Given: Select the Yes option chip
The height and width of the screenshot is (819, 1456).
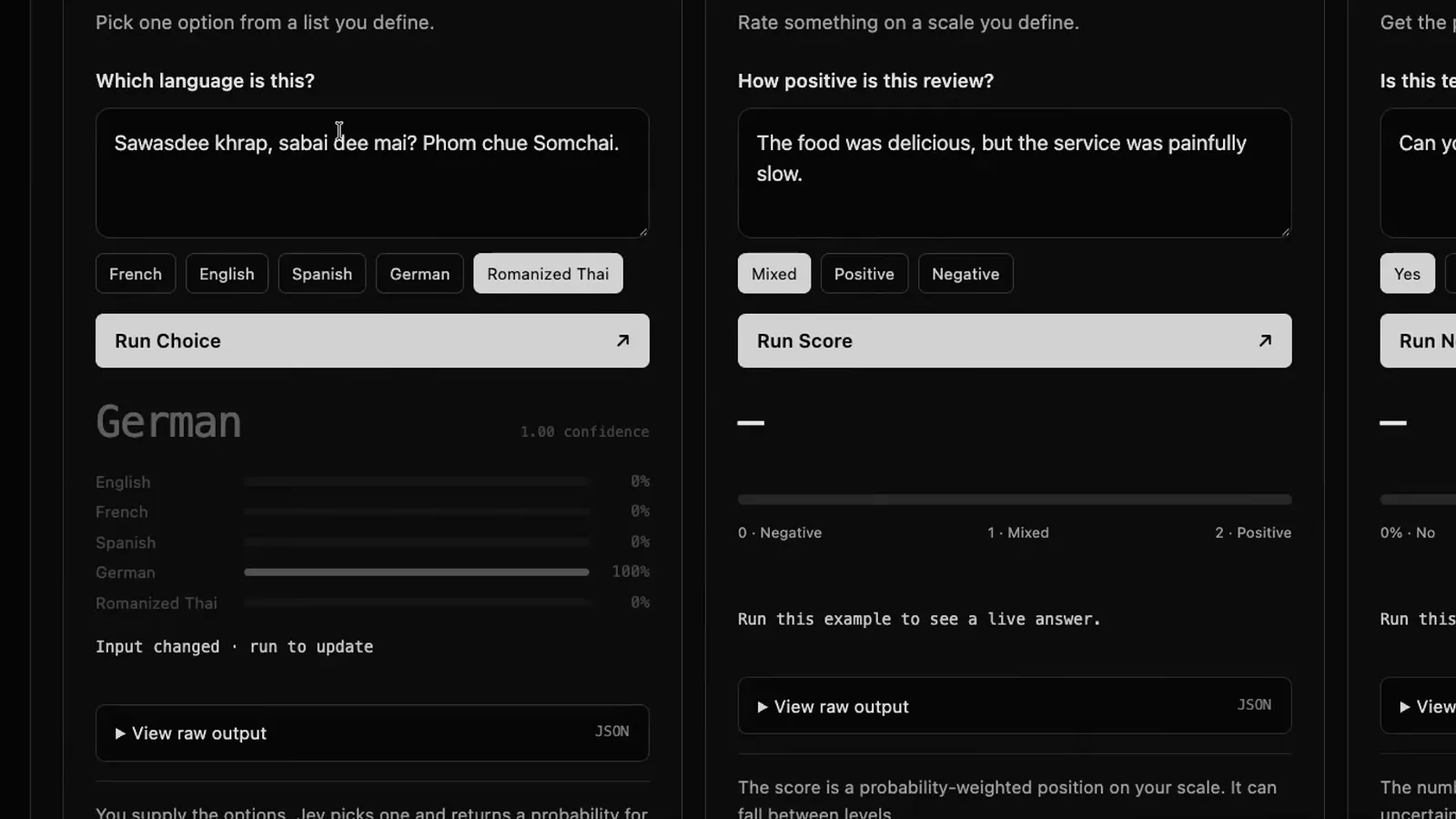Looking at the screenshot, I should [x=1407, y=273].
